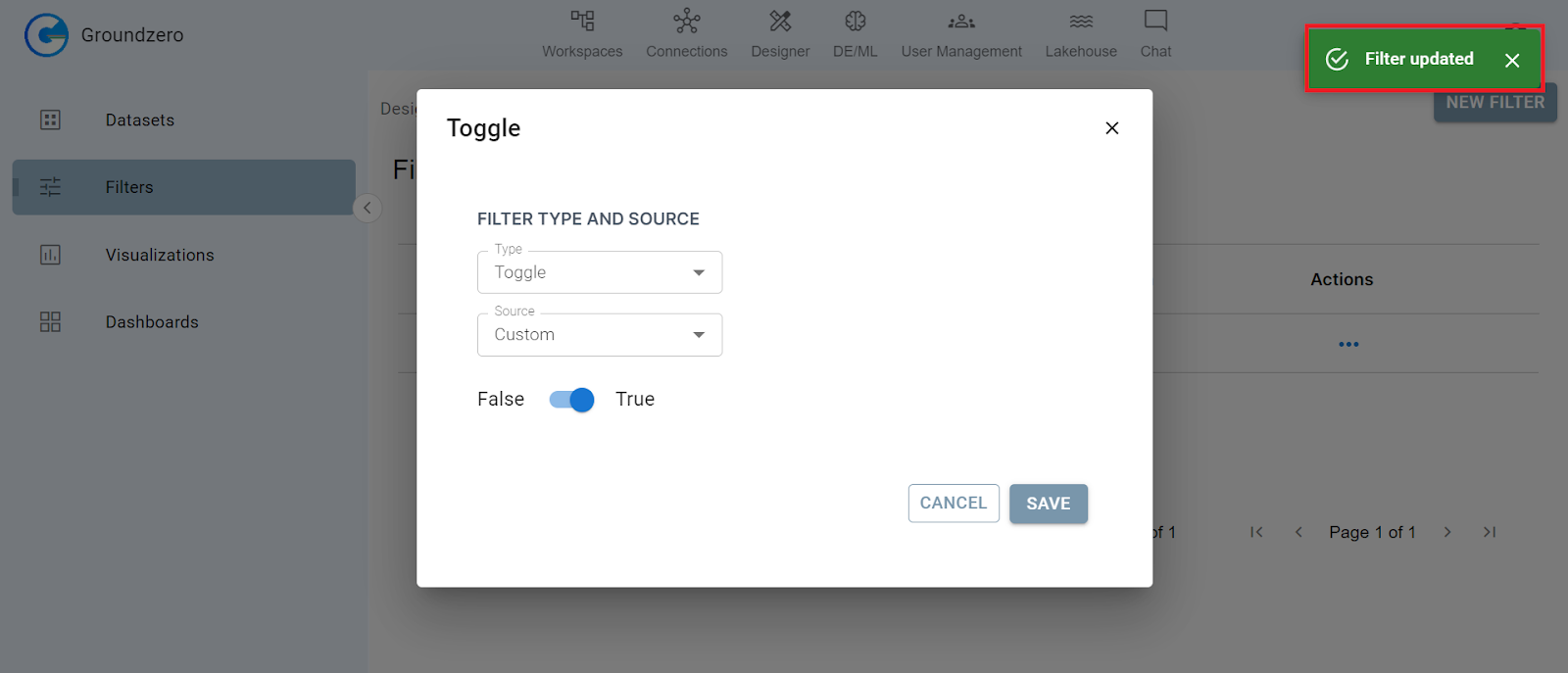Viewport: 1568px width, 673px height.
Task: Open the Connections page icon
Action: [x=686, y=22]
